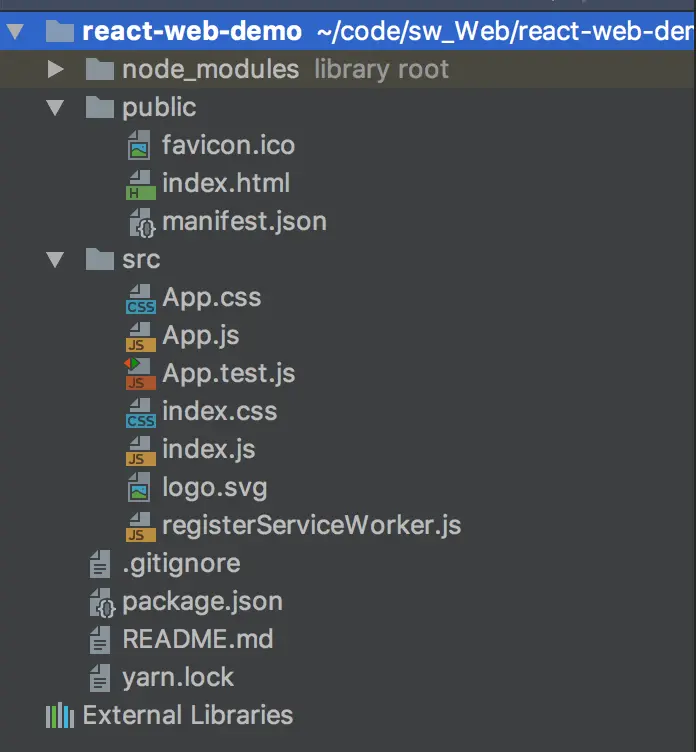This screenshot has height=752, width=696.
Task: Click the External Libraries bar-chart icon
Action: pos(60,716)
